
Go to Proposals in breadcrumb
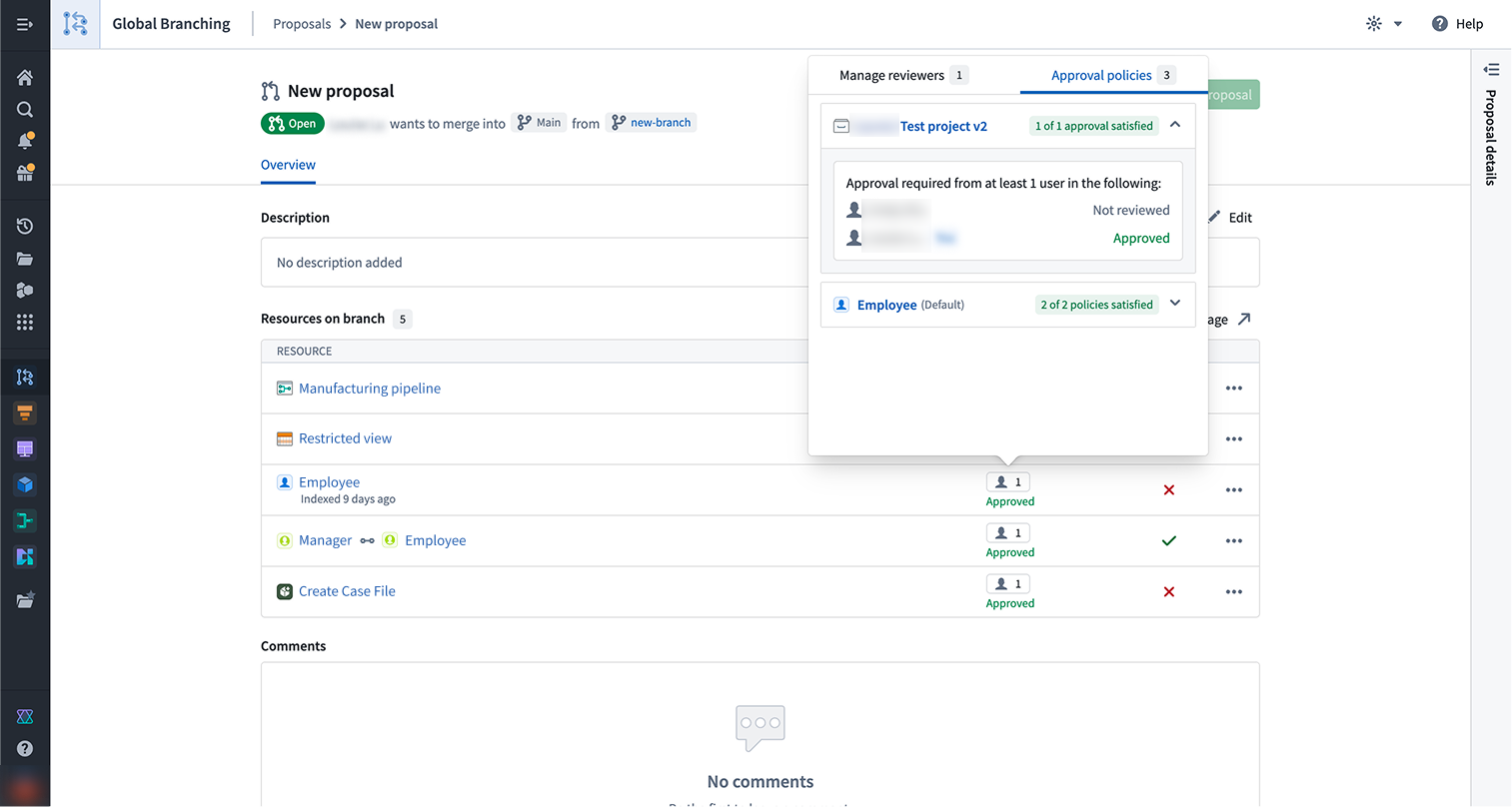pos(302,24)
